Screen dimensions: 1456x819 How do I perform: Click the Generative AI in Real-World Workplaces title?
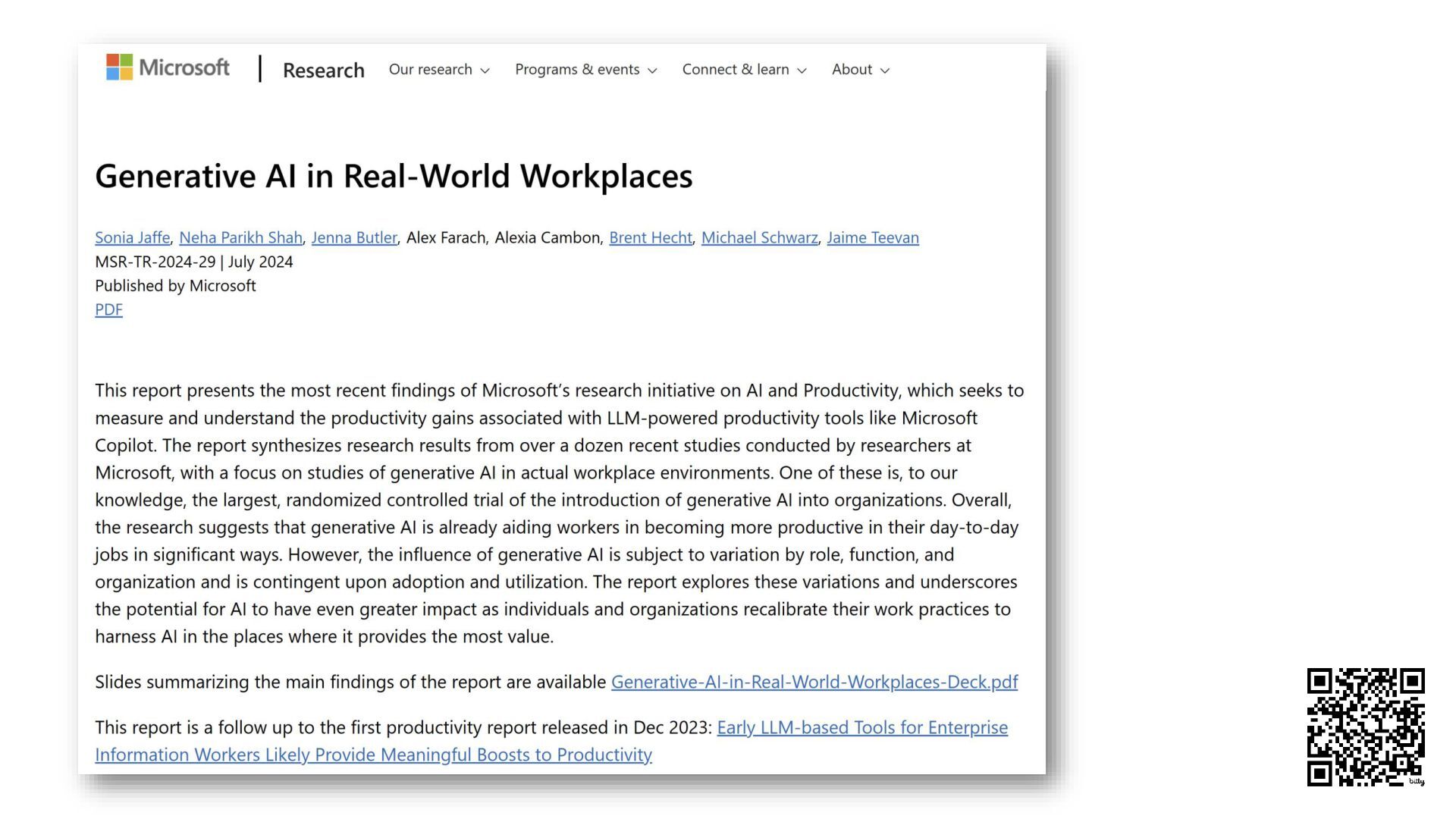coord(394,176)
